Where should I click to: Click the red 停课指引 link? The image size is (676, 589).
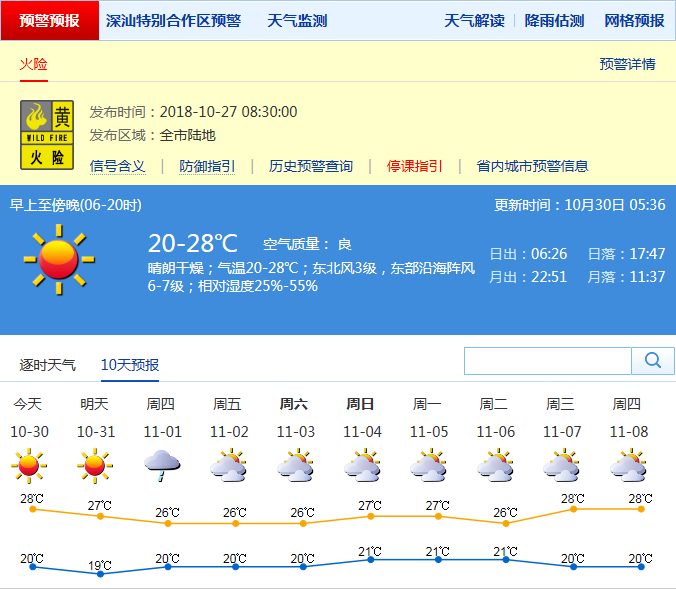[415, 166]
